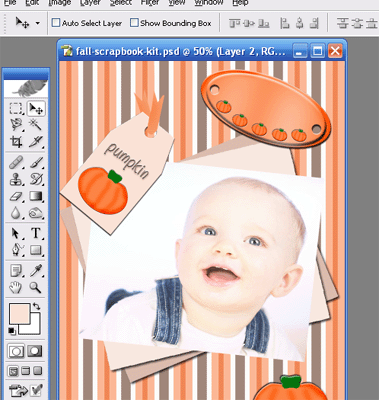379x400 pixels.
Task: Select the Clone Stamp tool
Action: click(x=16, y=179)
